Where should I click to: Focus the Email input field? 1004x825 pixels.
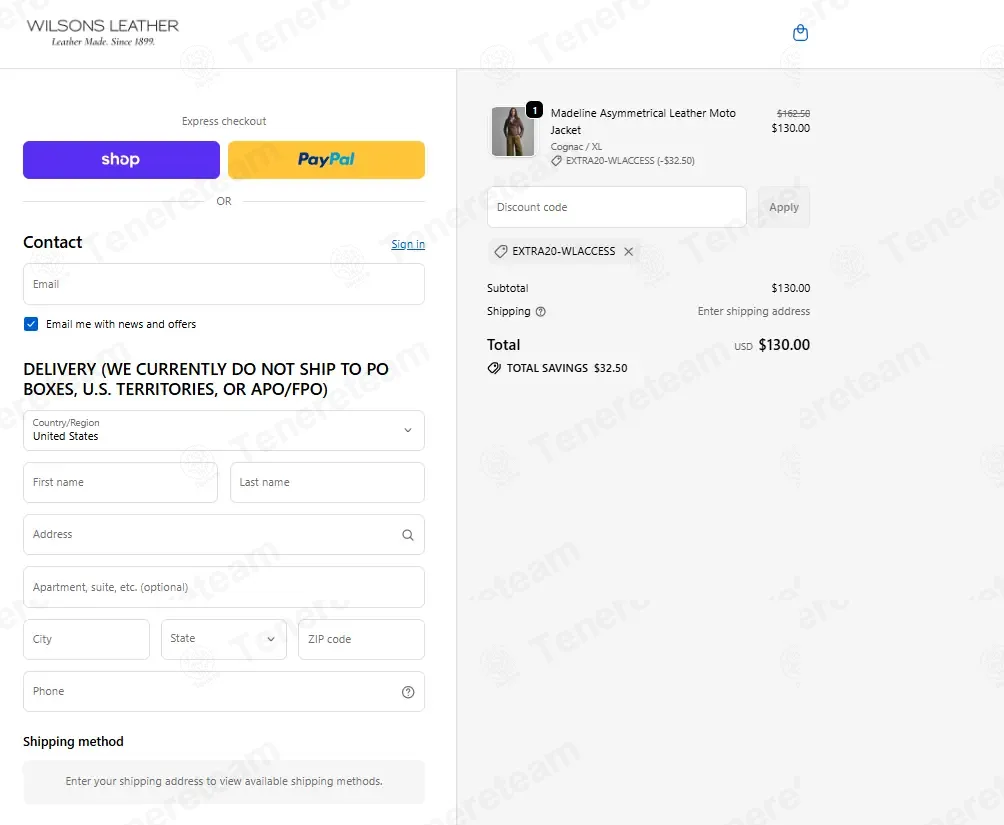(x=224, y=284)
